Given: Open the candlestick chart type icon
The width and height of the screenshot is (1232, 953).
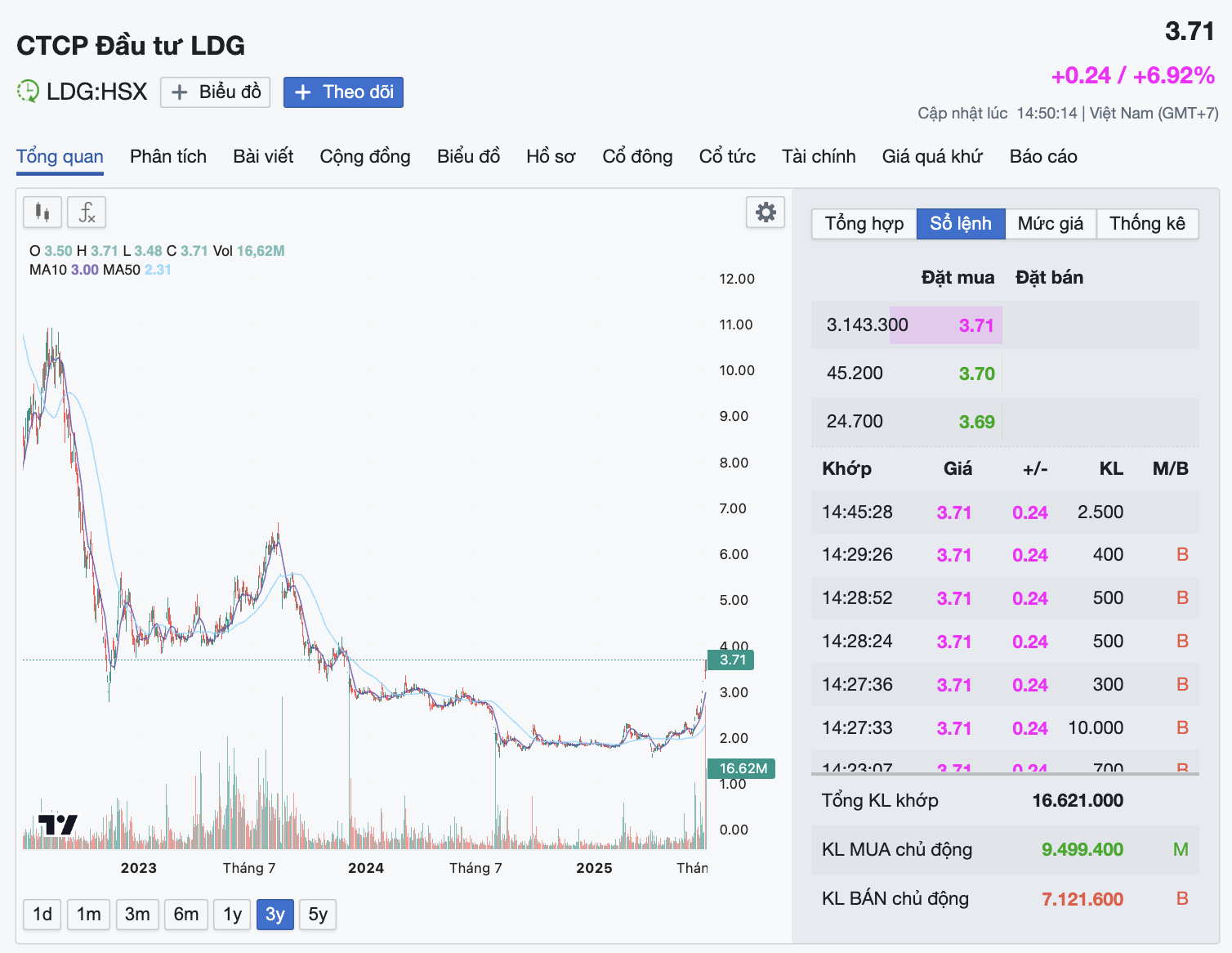Looking at the screenshot, I should tap(42, 213).
